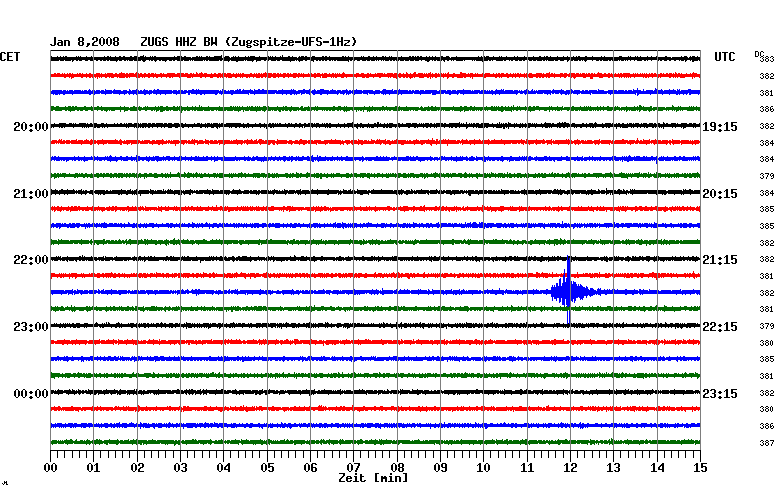
Task: Click minute tick label 06
Action: [x=310, y=468]
